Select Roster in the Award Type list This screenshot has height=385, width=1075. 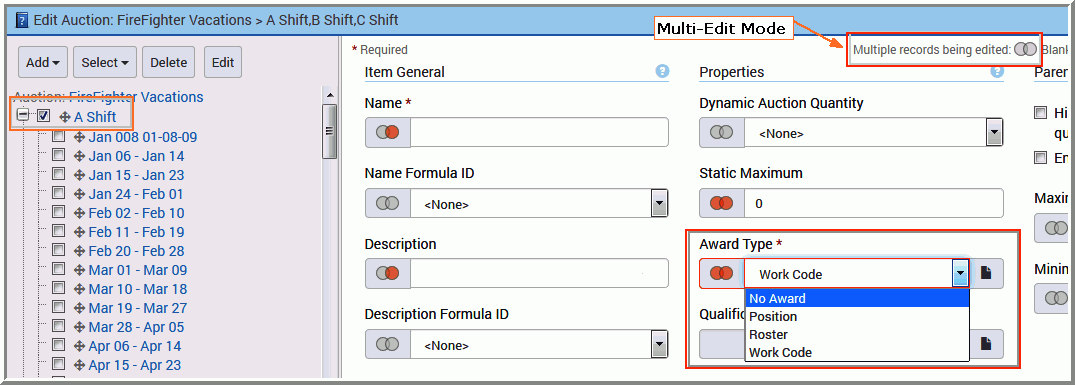point(857,334)
